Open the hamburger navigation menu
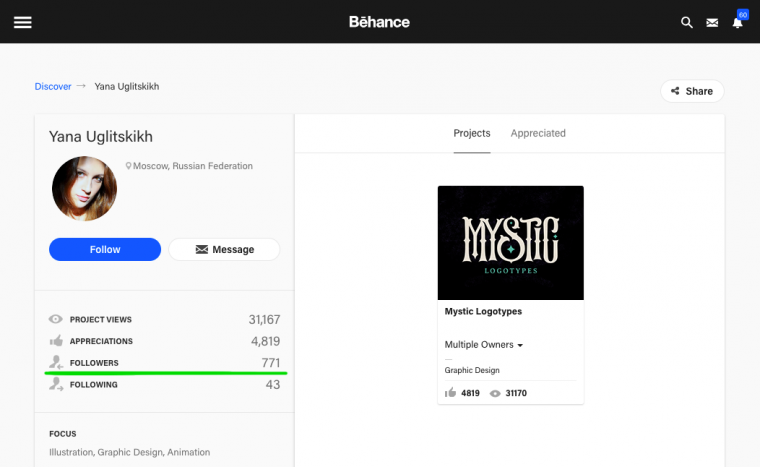 (x=22, y=22)
